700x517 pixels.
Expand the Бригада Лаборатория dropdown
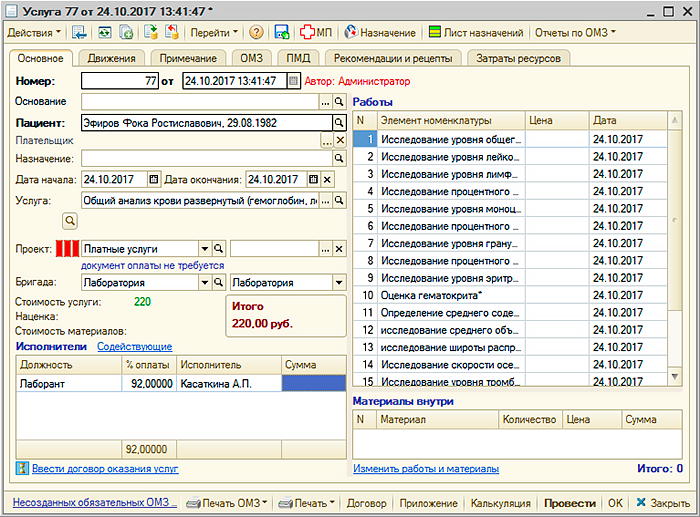tap(204, 283)
